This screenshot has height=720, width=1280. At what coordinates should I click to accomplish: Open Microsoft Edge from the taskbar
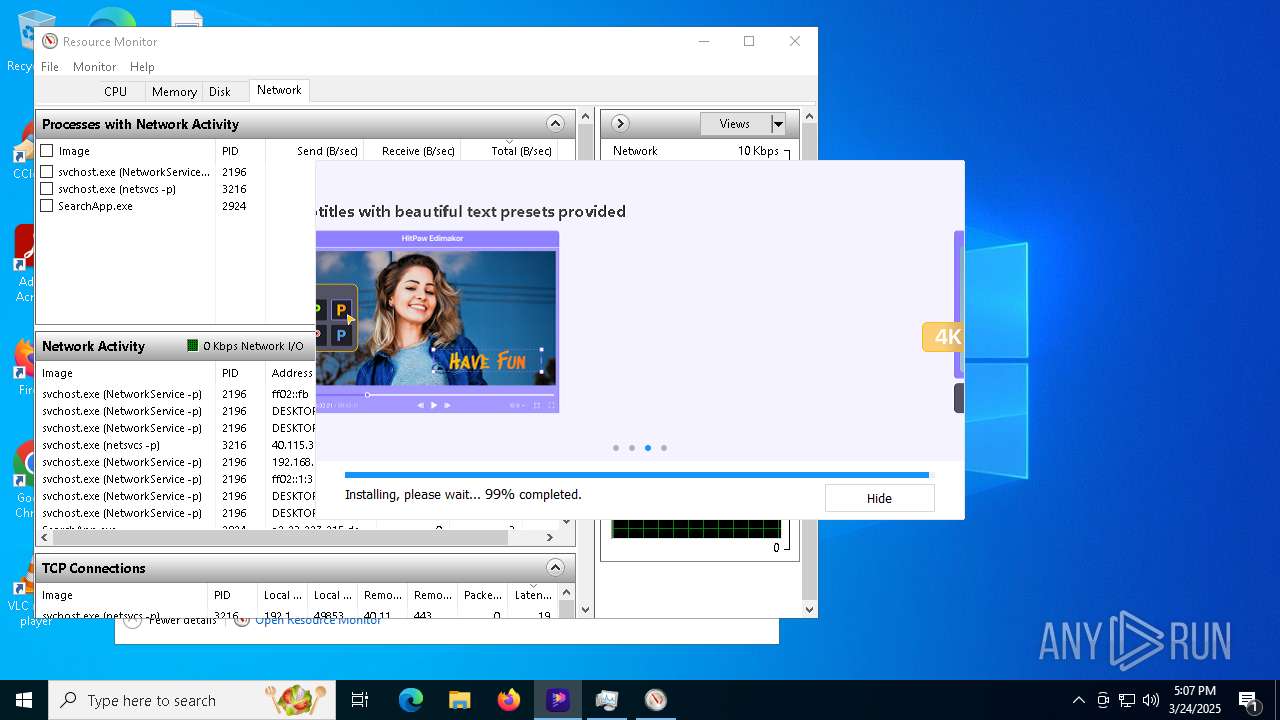pos(411,700)
